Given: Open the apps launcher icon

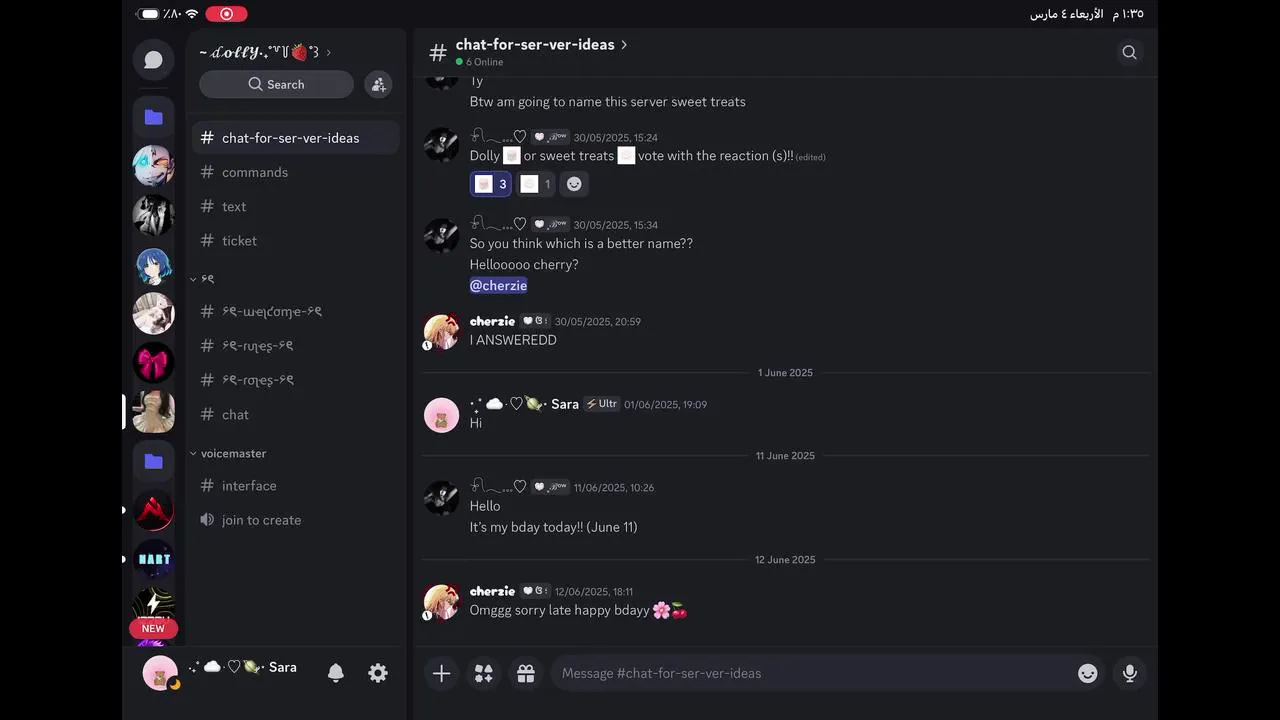Looking at the screenshot, I should [x=484, y=673].
